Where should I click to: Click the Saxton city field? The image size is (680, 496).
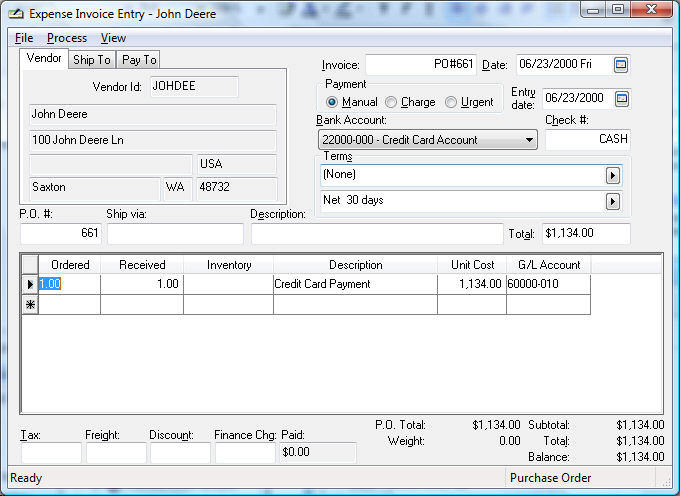point(95,188)
